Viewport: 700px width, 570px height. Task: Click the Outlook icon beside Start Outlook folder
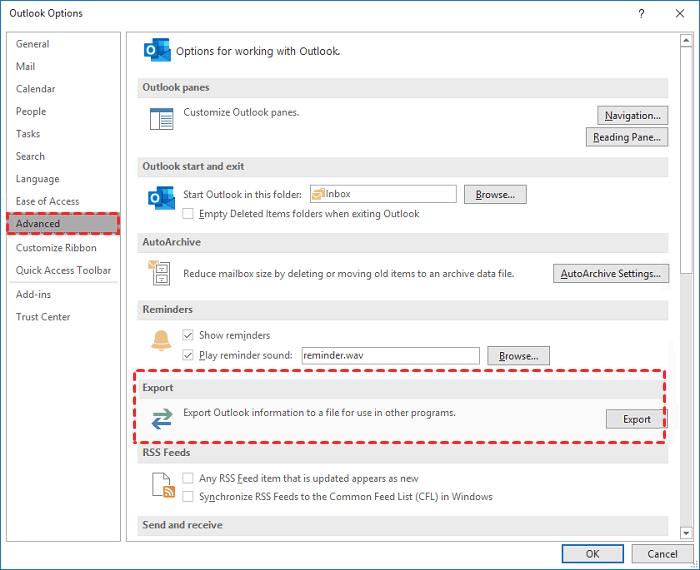click(x=161, y=198)
